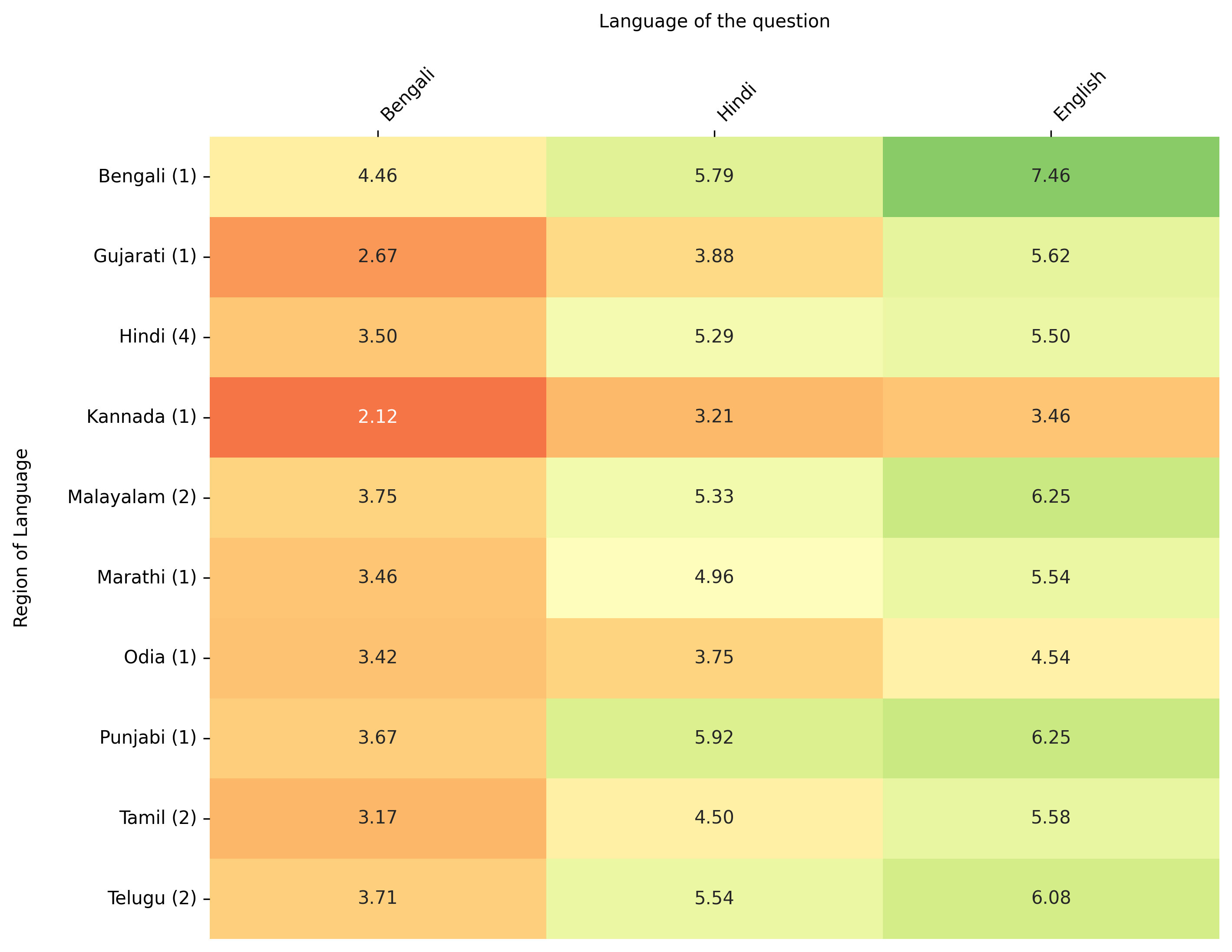Select the Punjabi row Hindi cell 5.92
This screenshot has height=952, width=1232.
713,738
